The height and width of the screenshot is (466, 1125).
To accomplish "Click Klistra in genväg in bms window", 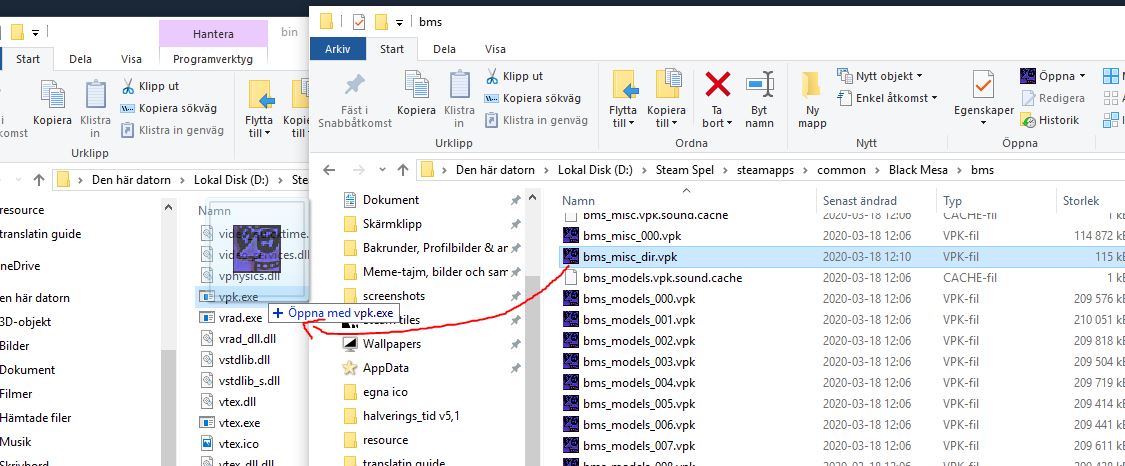I will pyautogui.click(x=536, y=120).
